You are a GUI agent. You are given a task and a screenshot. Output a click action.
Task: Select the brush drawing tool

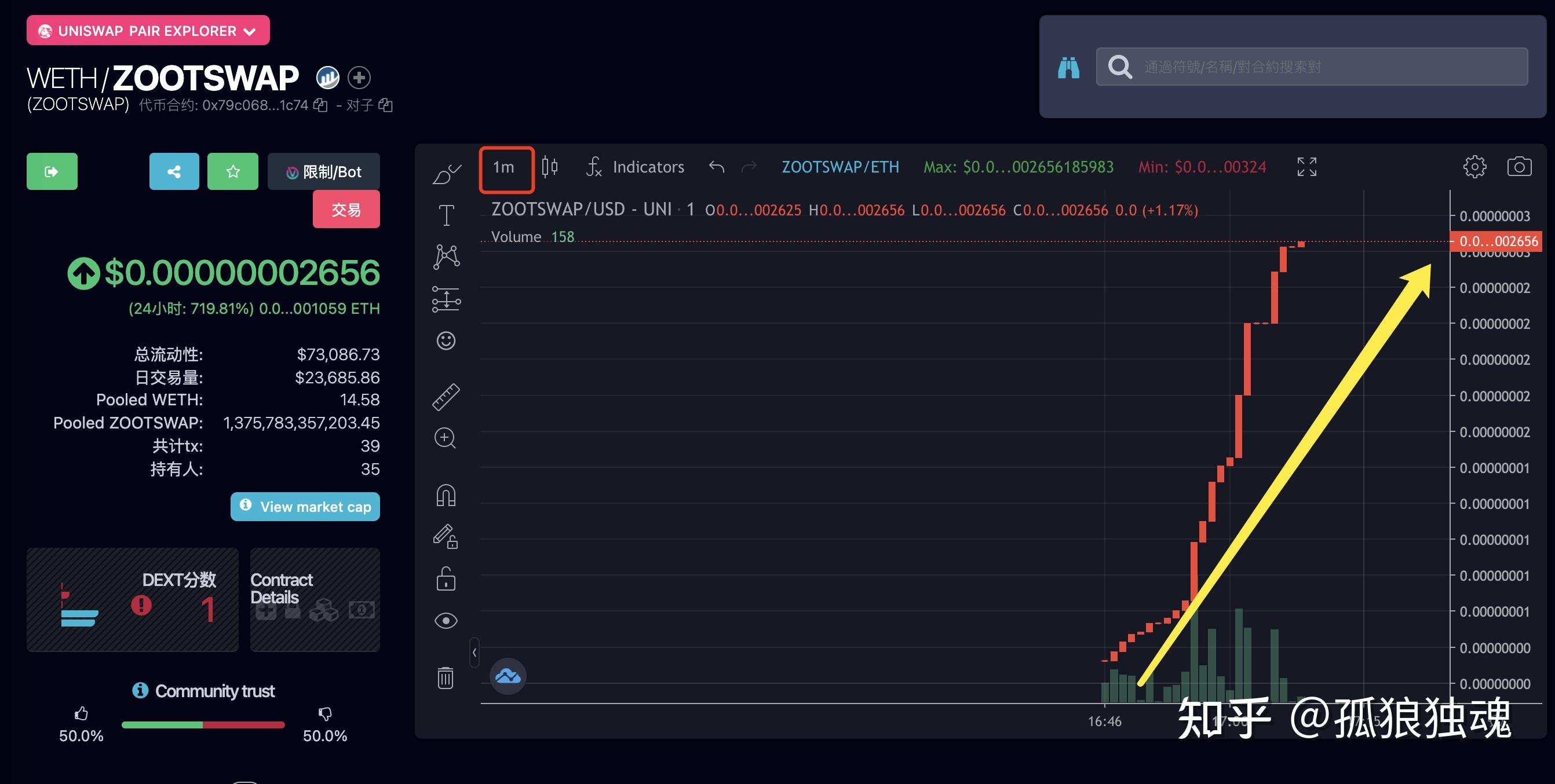pos(447,174)
